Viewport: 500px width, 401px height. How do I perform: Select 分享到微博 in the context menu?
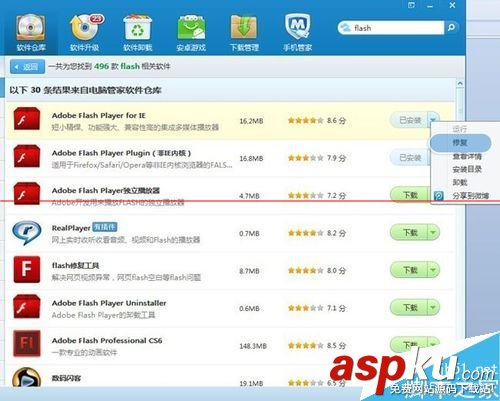470,196
